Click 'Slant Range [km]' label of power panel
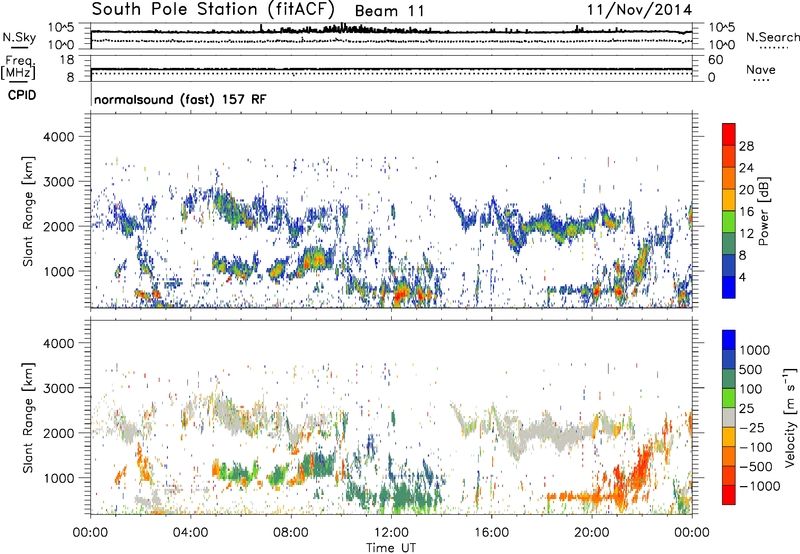Screen dimensions: 800x554 (28, 211)
